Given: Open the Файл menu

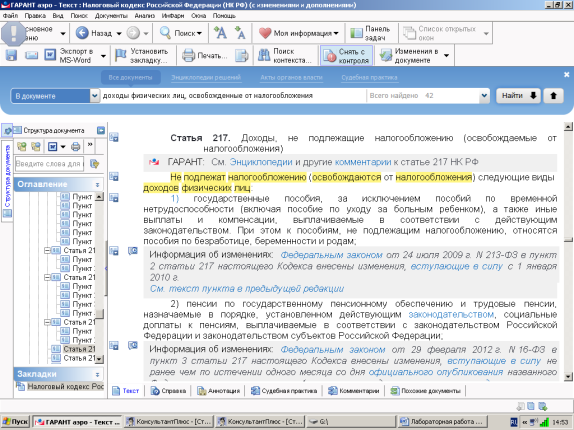Looking at the screenshot, I should click(x=10, y=16).
